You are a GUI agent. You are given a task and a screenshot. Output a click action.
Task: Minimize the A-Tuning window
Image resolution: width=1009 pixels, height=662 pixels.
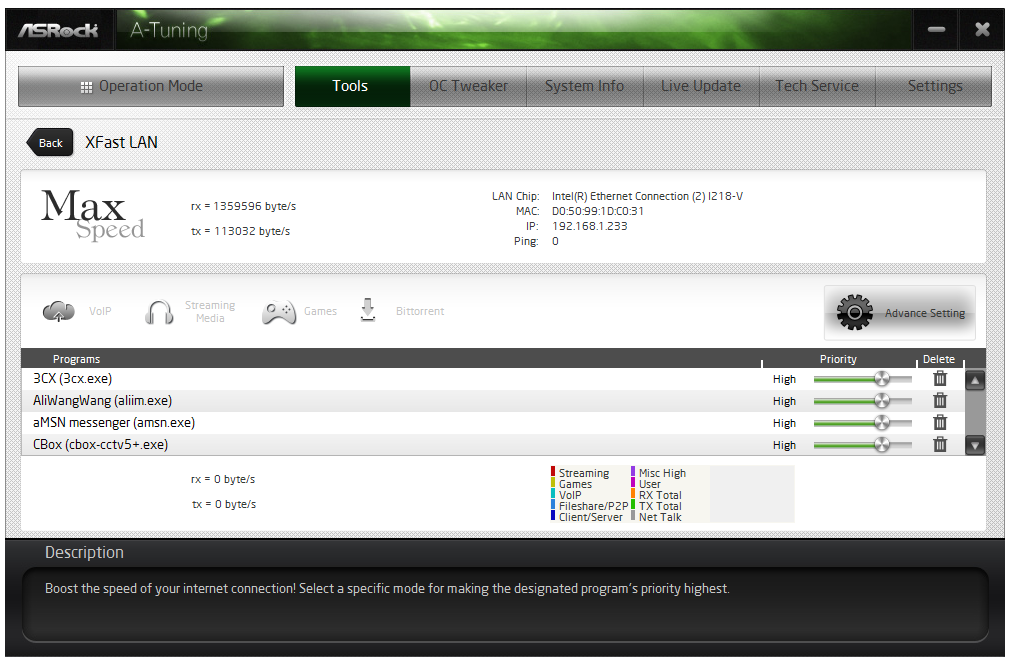[x=936, y=30]
